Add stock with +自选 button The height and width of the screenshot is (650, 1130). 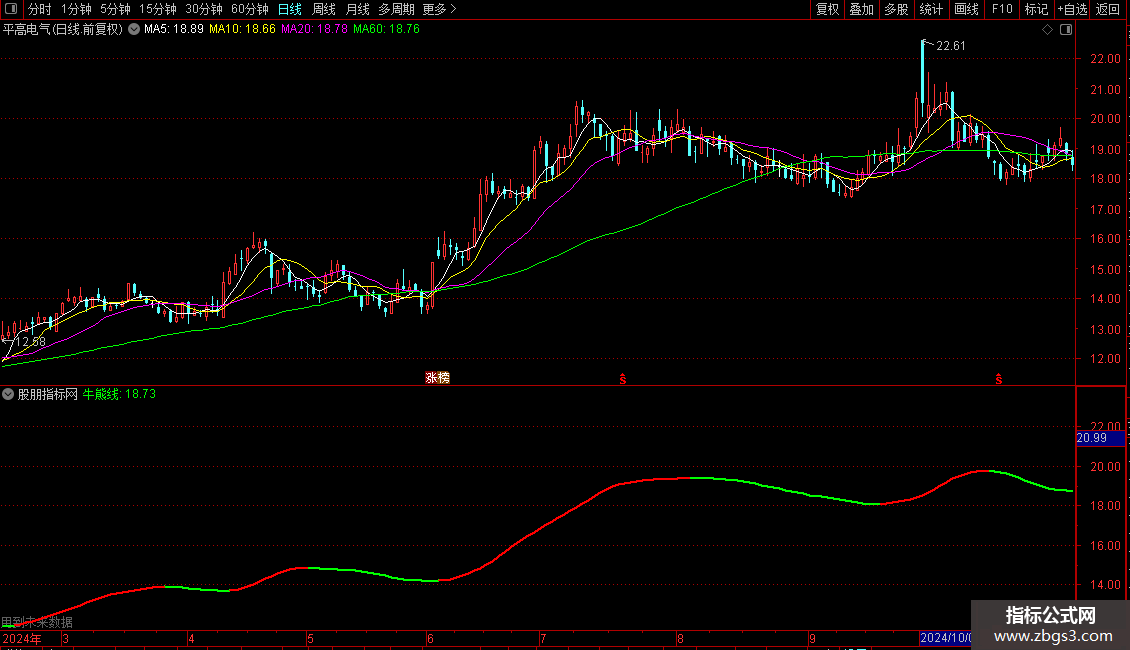pos(1072,9)
